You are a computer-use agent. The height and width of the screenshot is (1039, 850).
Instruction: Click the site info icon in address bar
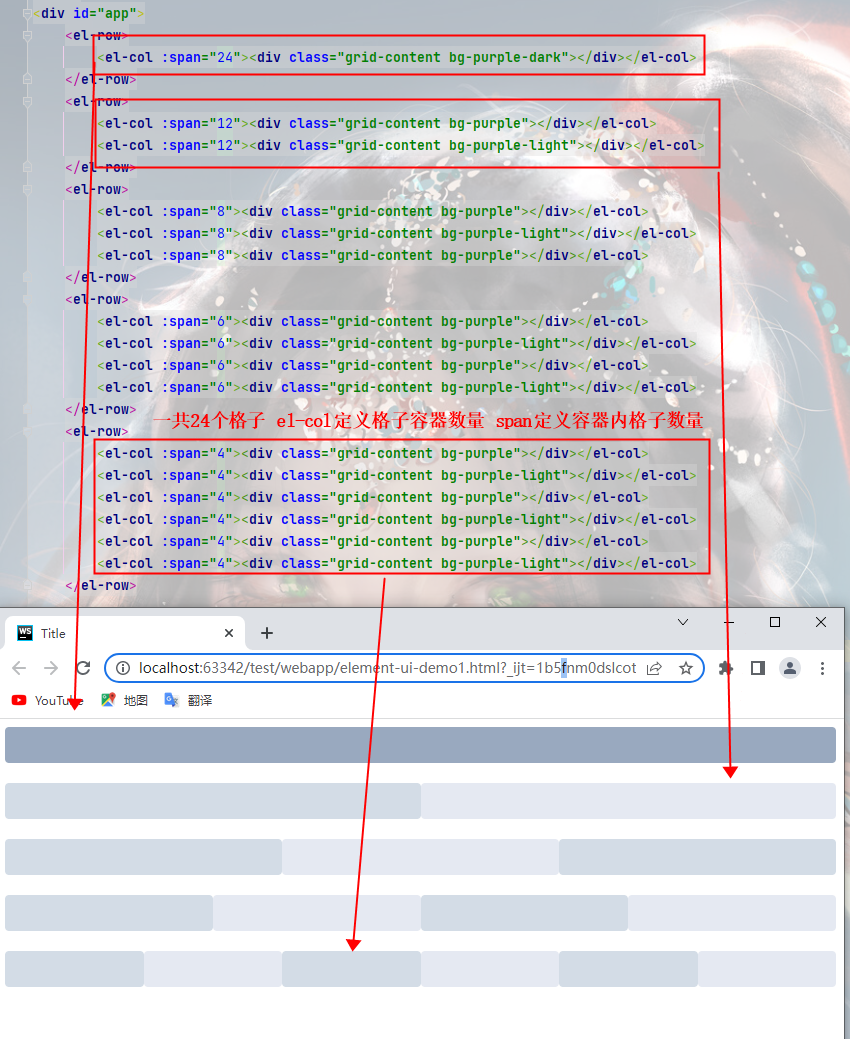tap(123, 668)
